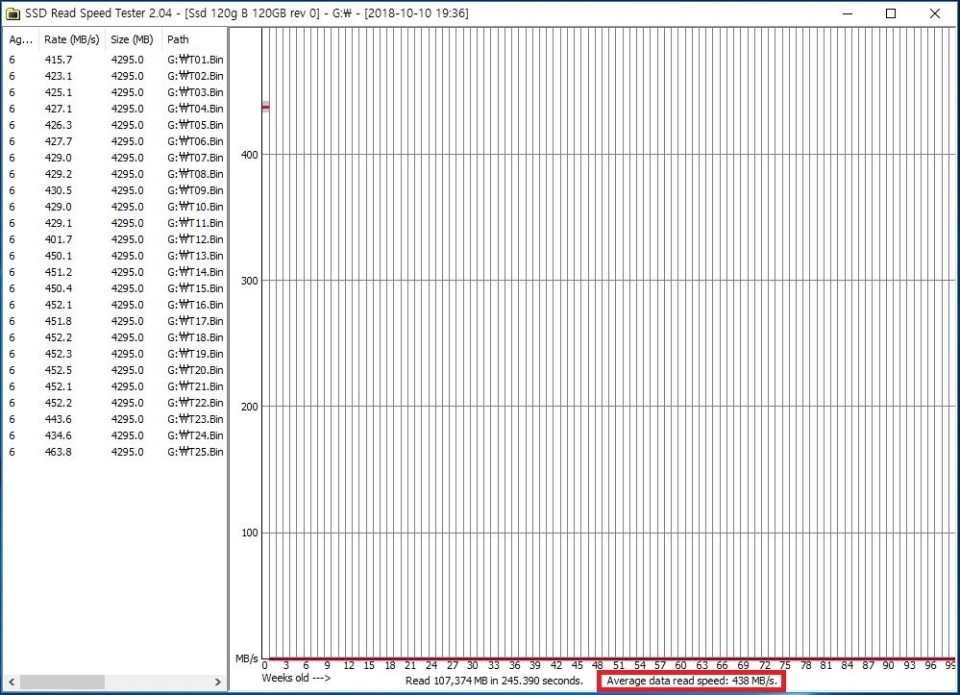Click the path G:₩T10.Bin
Image resolution: width=960 pixels, height=695 pixels.
tap(195, 207)
